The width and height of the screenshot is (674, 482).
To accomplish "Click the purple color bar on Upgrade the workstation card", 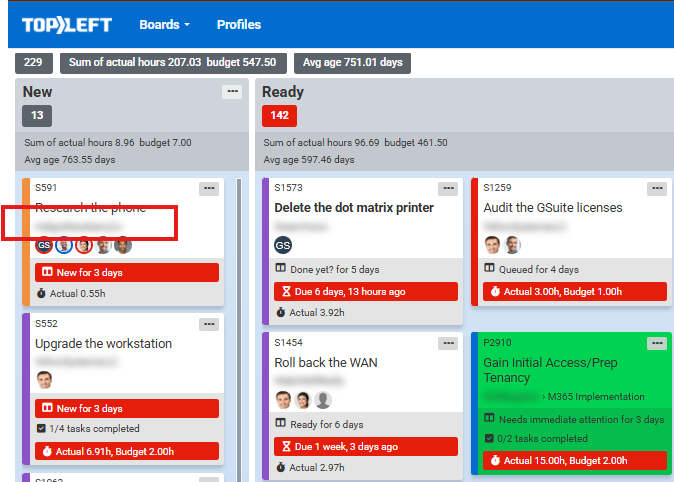I will 25,390.
